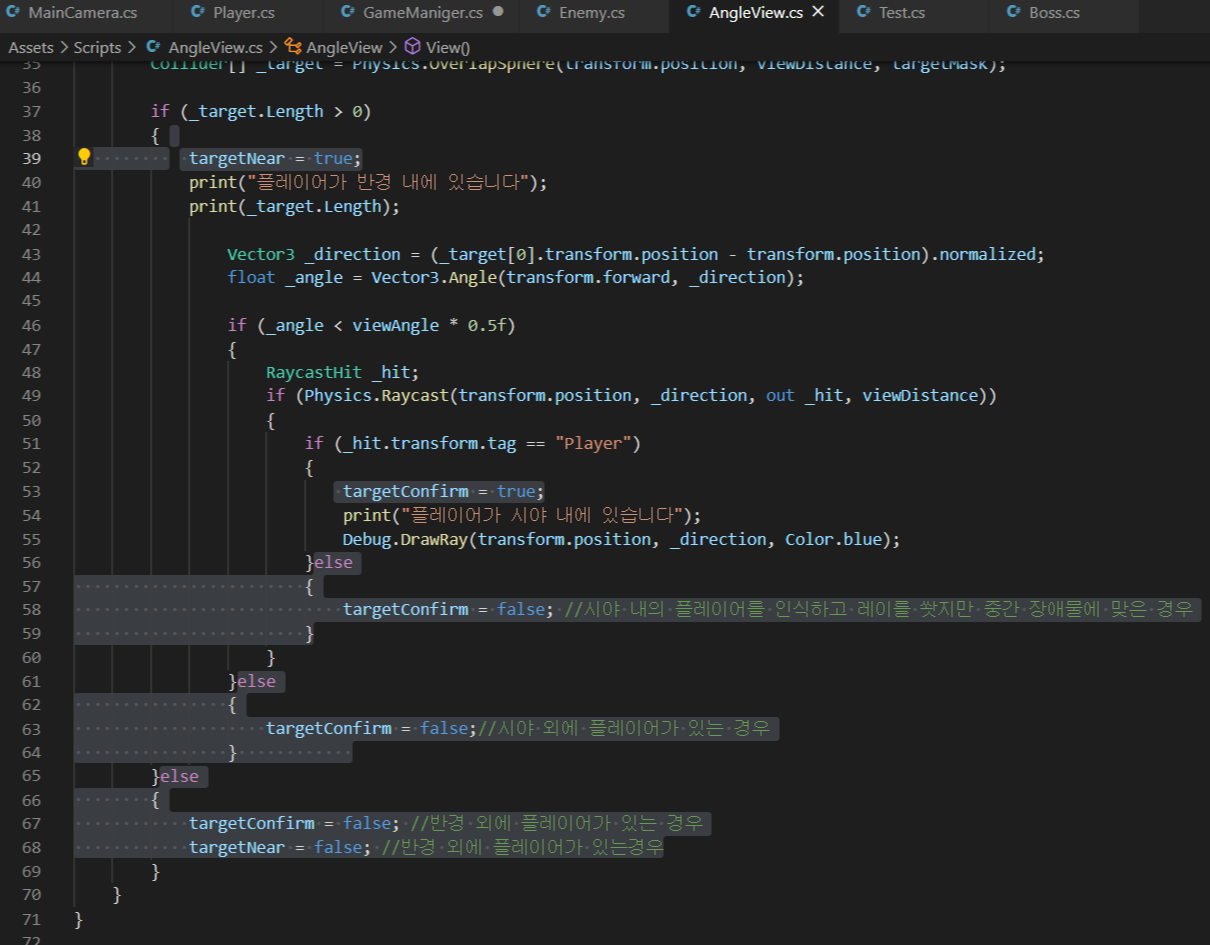Open the AngleView class breadcrumb
The height and width of the screenshot is (945, 1210).
click(344, 47)
